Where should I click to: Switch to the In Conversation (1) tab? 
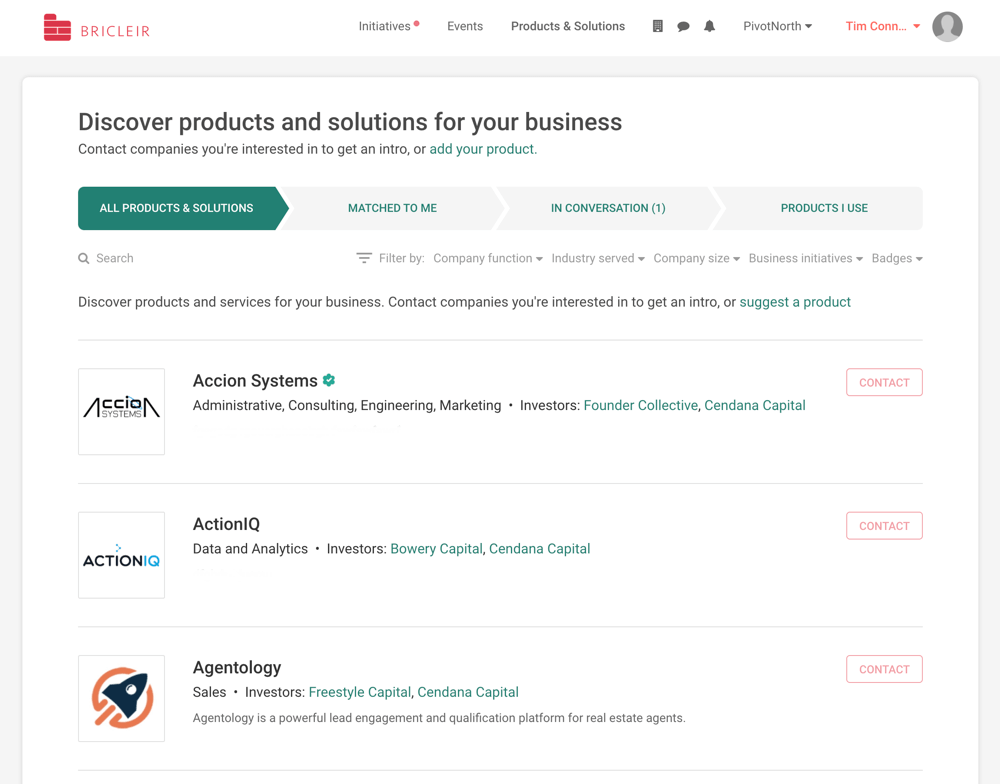pyautogui.click(x=608, y=208)
